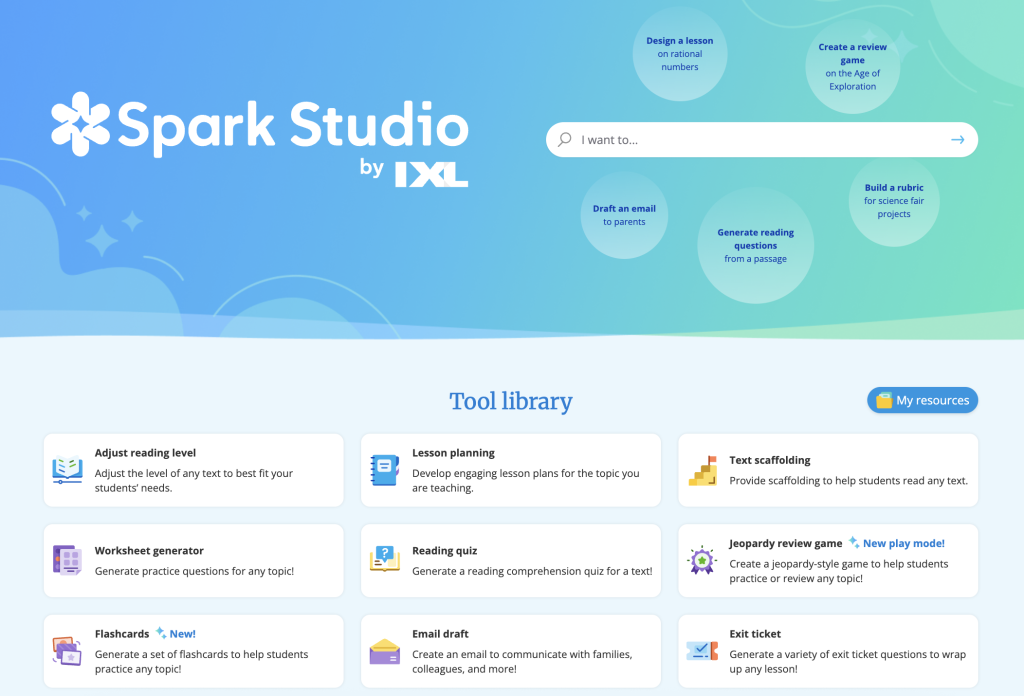Pick the "Draft an email to parents" bubble
The image size is (1024, 696).
click(x=624, y=215)
